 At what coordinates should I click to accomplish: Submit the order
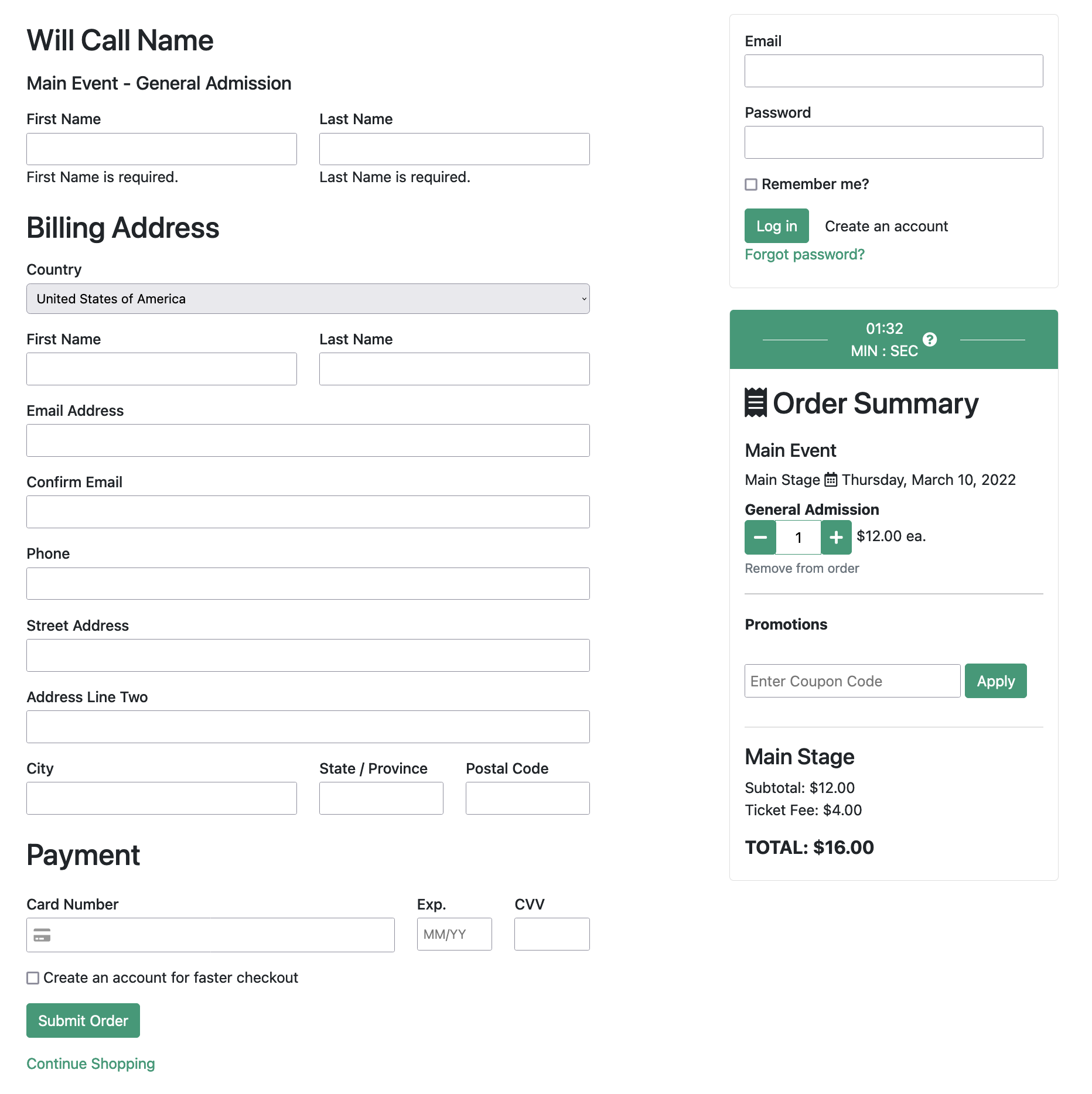pos(83,1021)
